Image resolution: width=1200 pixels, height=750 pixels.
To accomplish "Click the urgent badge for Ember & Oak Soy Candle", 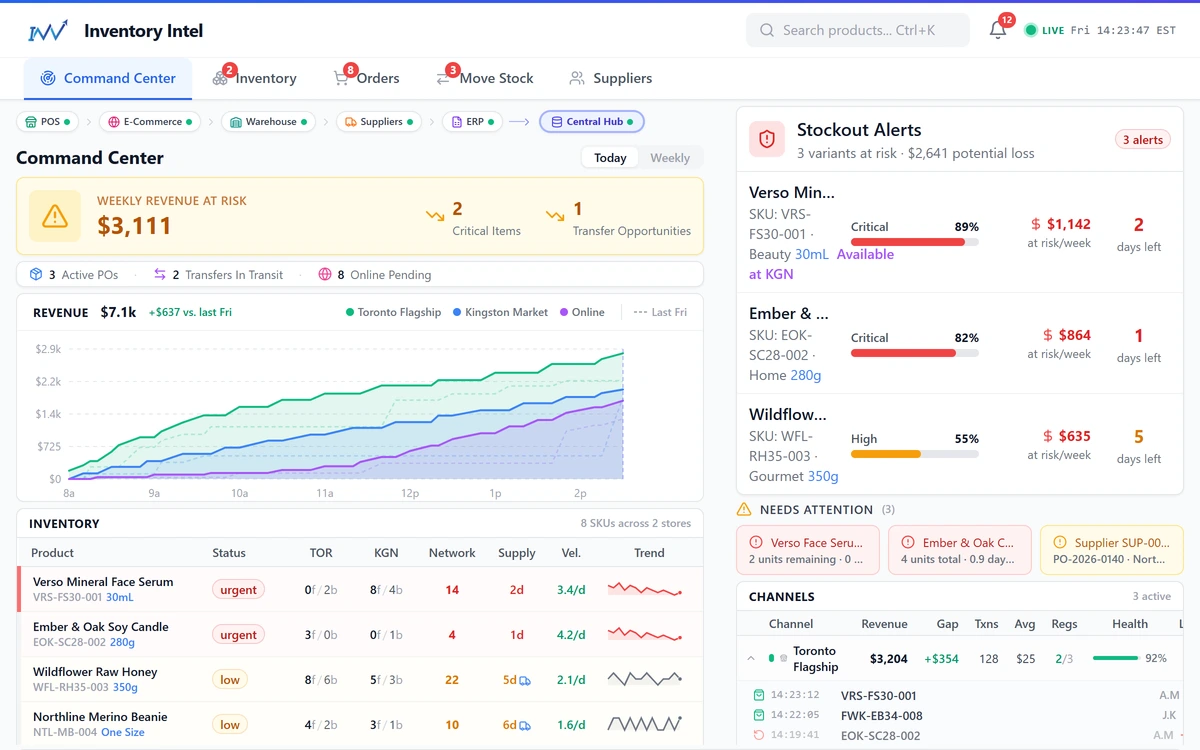I will pyautogui.click(x=238, y=635).
